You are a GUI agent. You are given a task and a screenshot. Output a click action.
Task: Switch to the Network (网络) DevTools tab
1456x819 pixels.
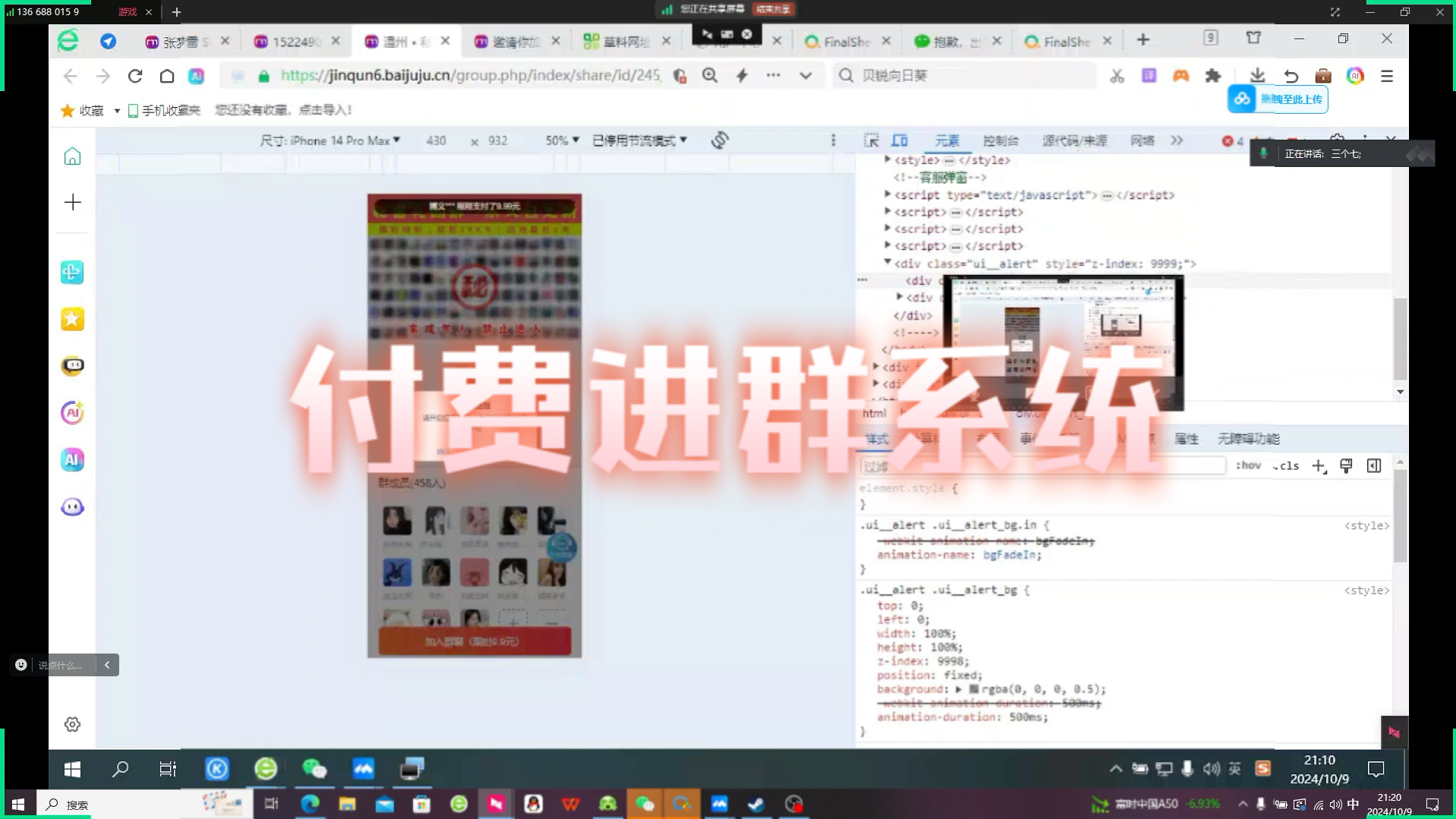point(1142,140)
